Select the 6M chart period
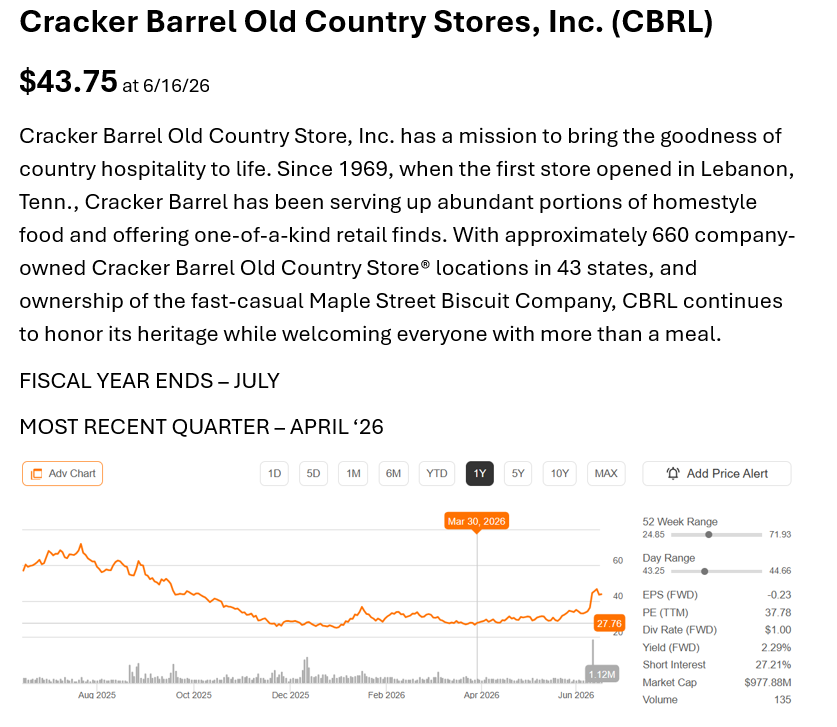This screenshot has height=727, width=837. (x=393, y=473)
